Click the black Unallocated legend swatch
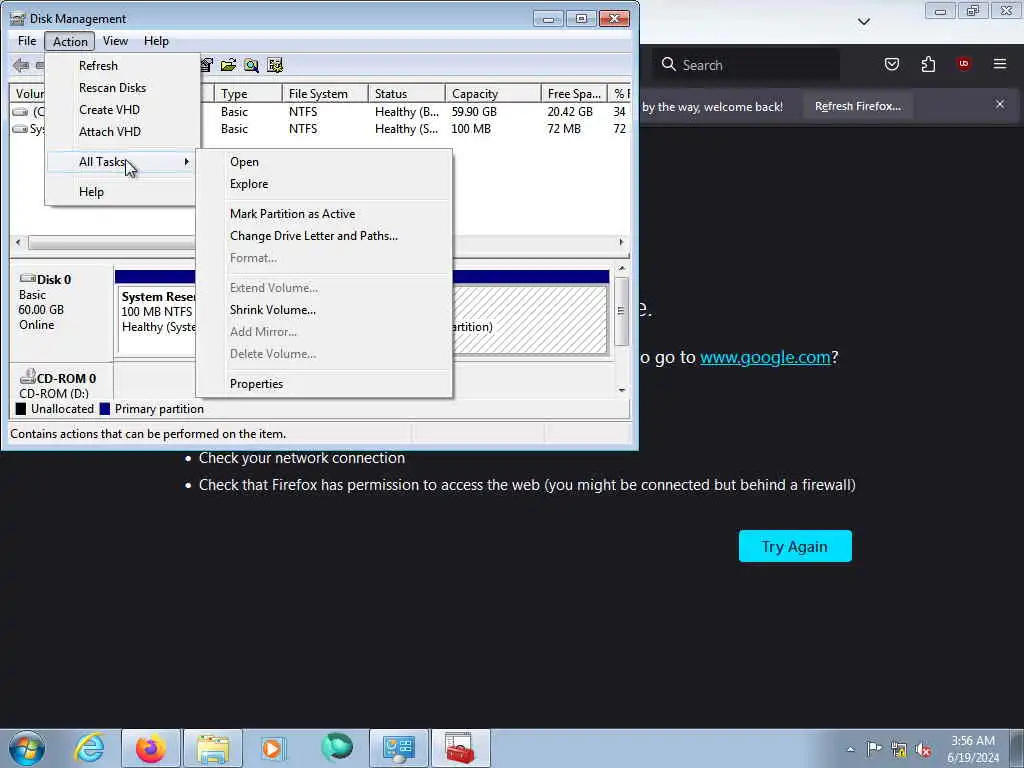The width and height of the screenshot is (1024, 768). point(21,409)
